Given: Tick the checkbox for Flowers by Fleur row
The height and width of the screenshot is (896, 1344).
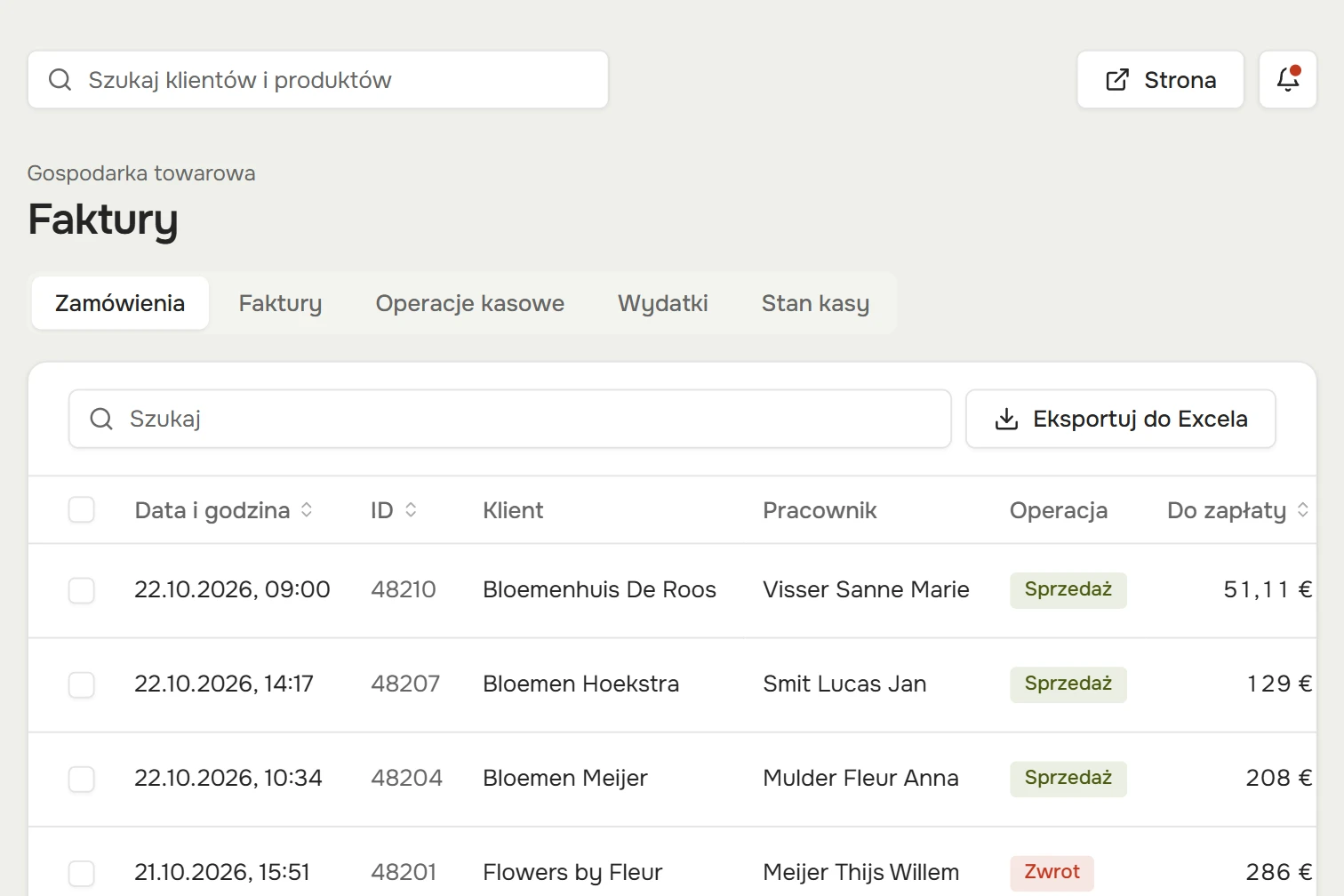Looking at the screenshot, I should point(82,873).
